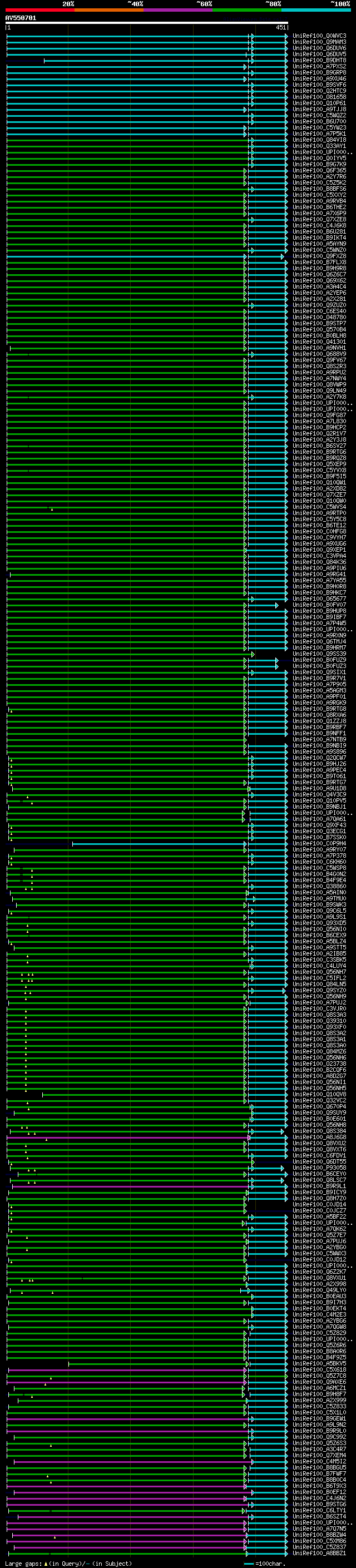This screenshot has width=356, height=1568.
Task: Click the end position label 451
Action: (280, 27)
